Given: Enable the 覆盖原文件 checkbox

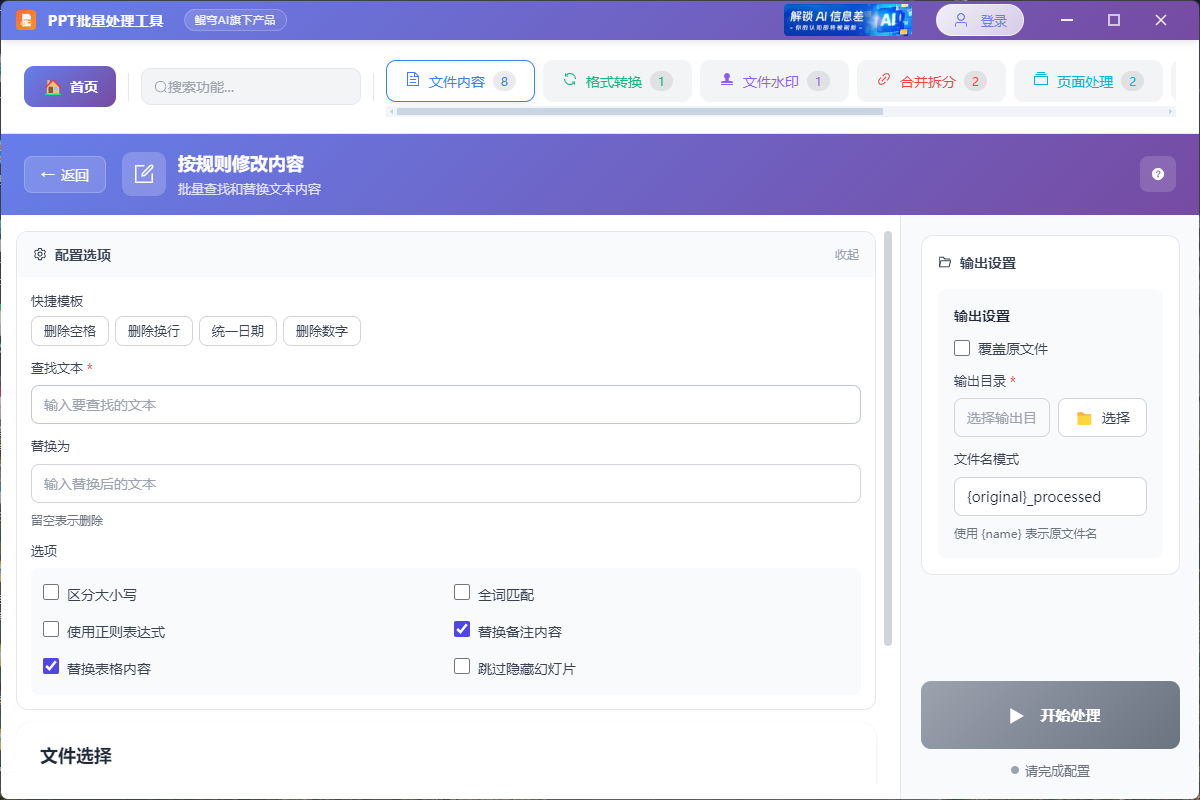Looking at the screenshot, I should [961, 348].
